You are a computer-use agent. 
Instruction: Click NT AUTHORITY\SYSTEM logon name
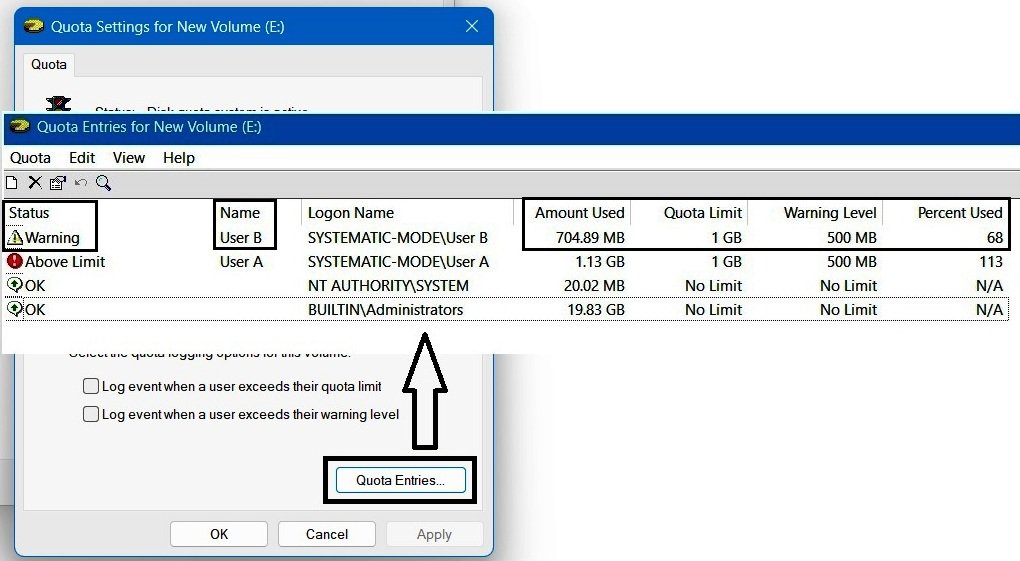coord(388,286)
